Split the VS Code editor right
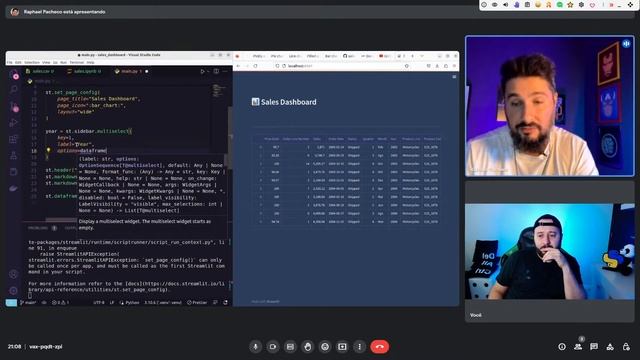Screen dimensions: 640x360 216,71
